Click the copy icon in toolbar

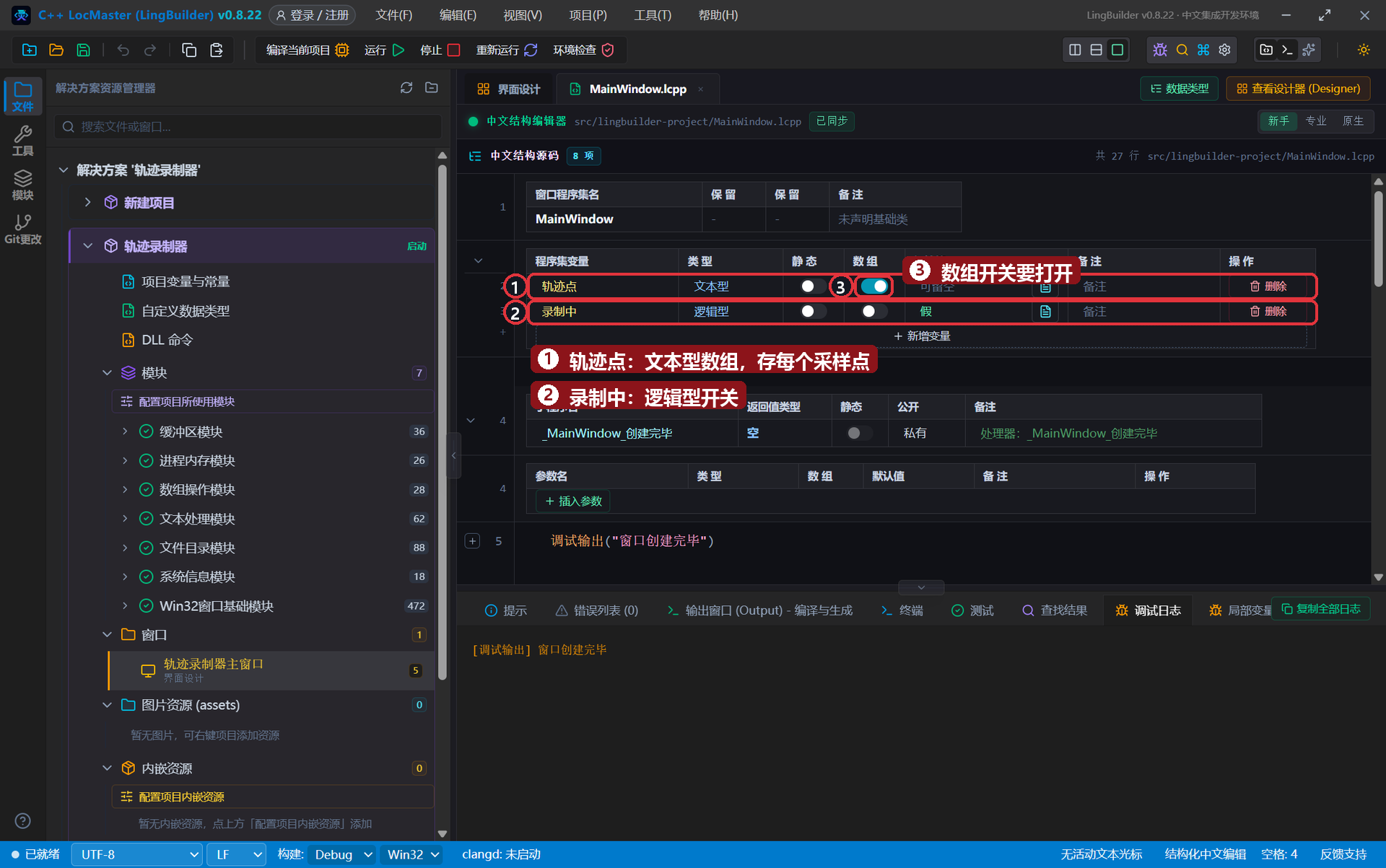point(189,50)
